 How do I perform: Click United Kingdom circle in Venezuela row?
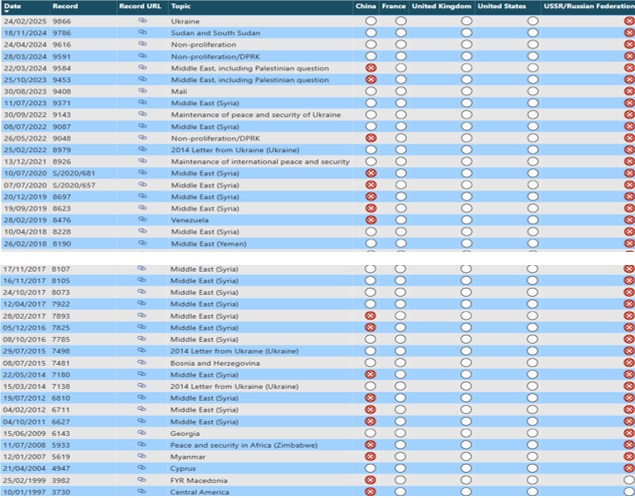coord(467,220)
